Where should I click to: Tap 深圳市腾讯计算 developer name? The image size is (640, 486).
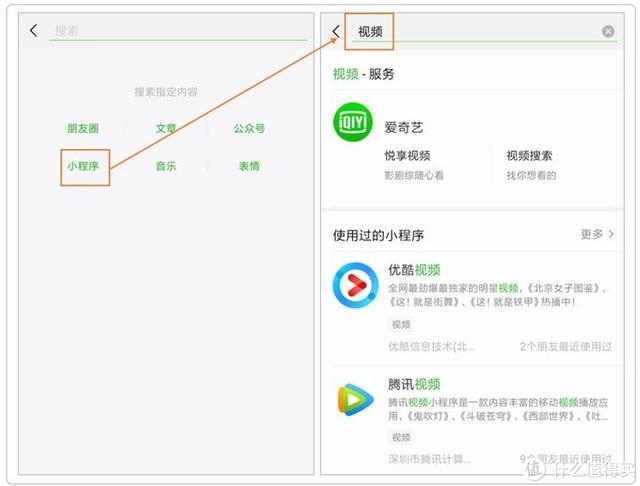429,459
